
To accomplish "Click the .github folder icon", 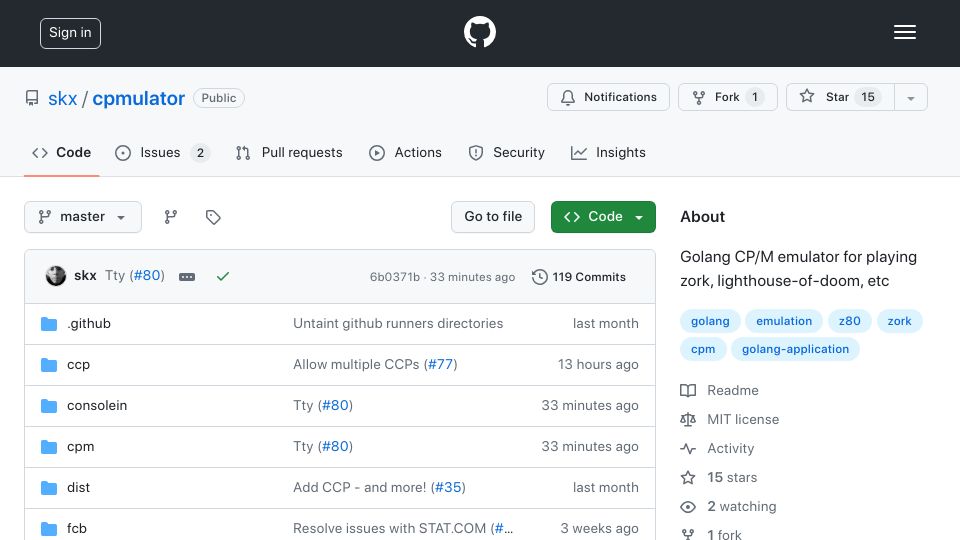I will pos(49,323).
